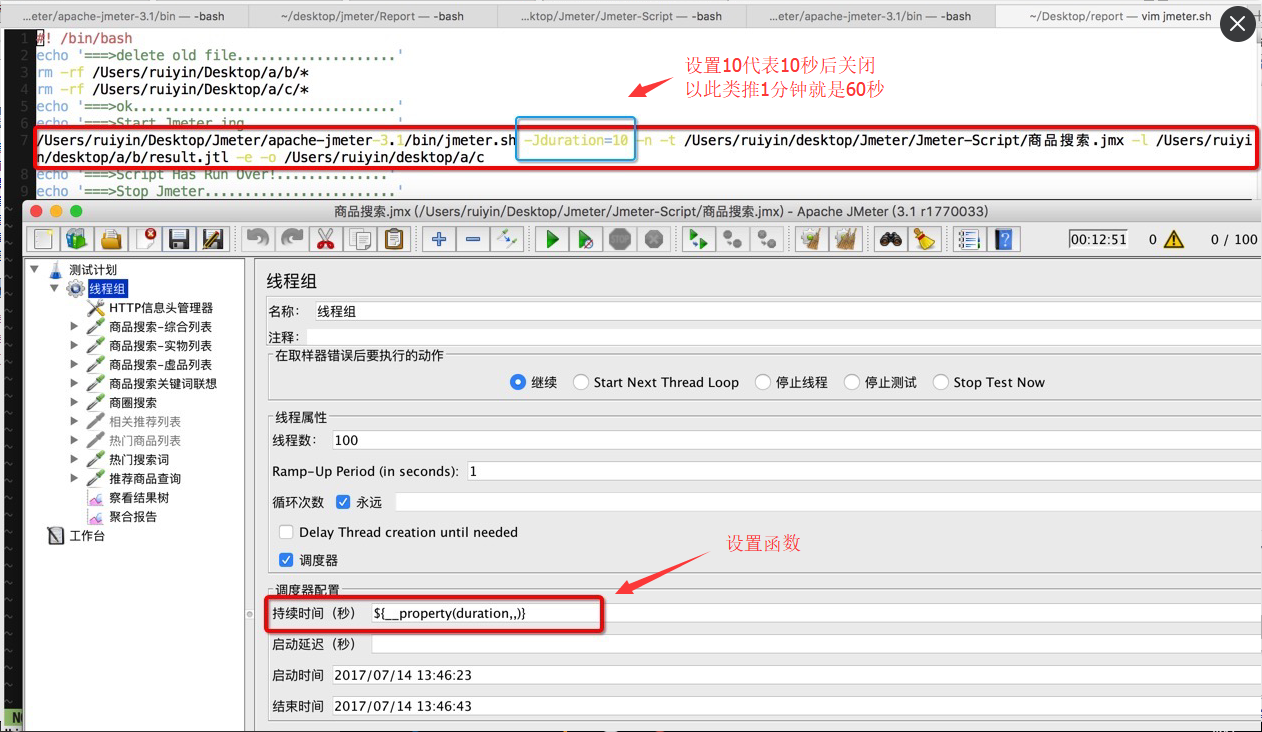The height and width of the screenshot is (732, 1262).
Task: Click the Shutdown test icon
Action: [x=654, y=239]
